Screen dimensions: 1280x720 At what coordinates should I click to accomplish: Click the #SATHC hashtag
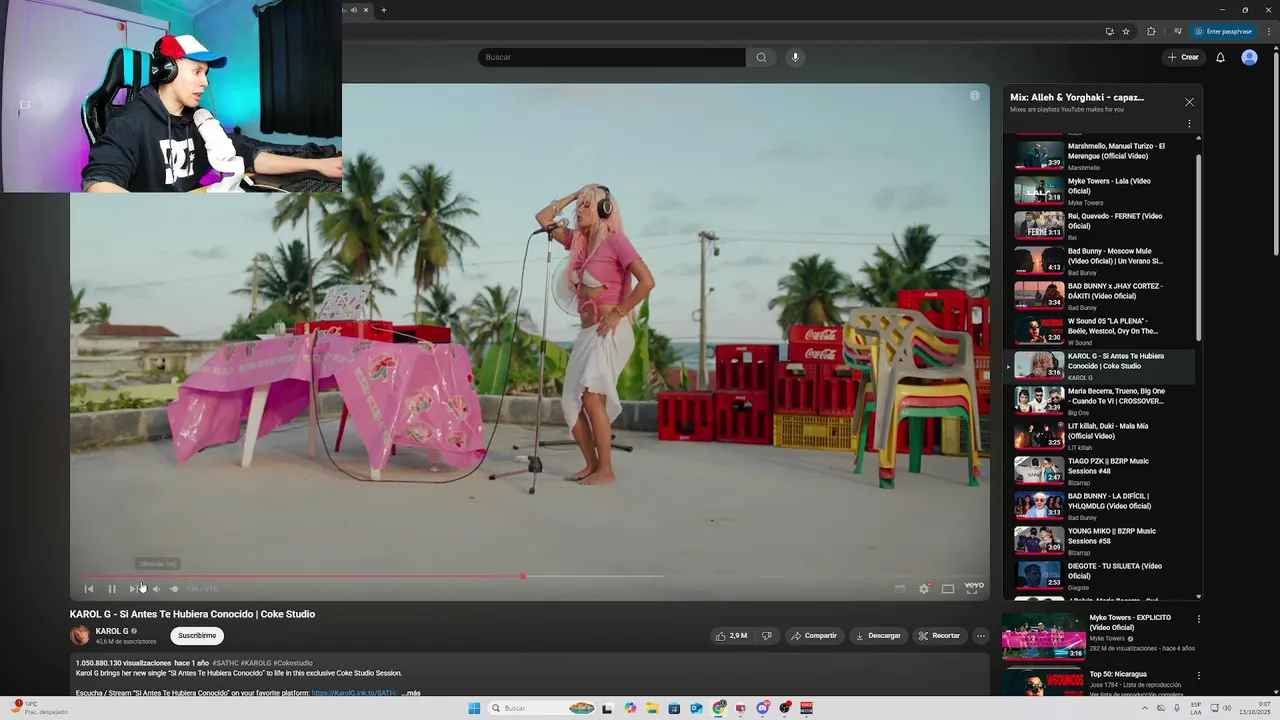[225, 663]
